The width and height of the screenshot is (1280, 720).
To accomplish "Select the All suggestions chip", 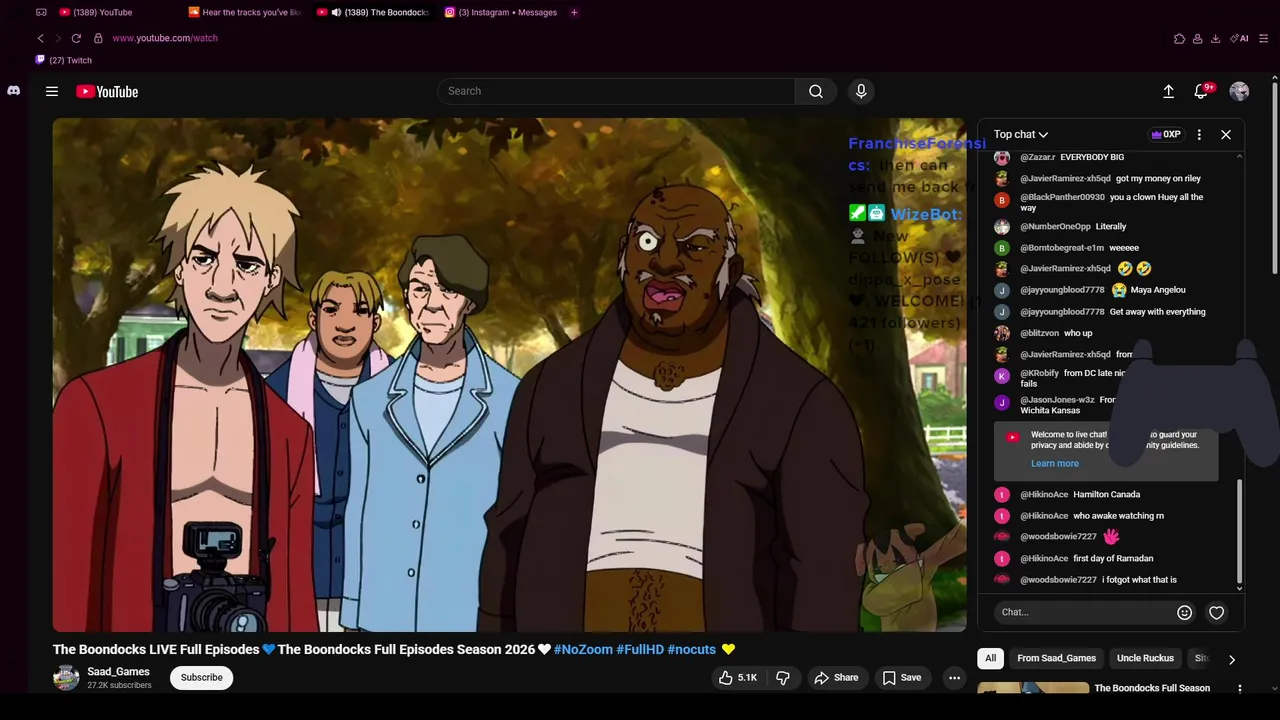I will 990,658.
